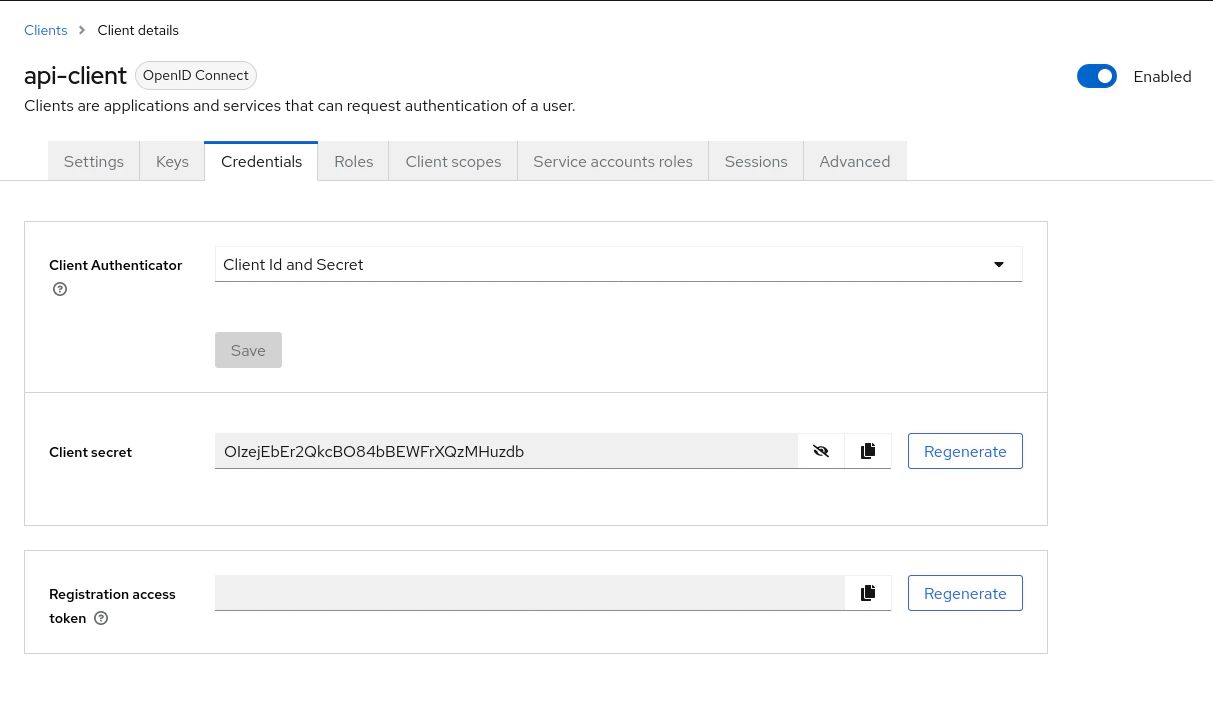Click the registration access token field
1213x723 pixels.
coord(530,593)
